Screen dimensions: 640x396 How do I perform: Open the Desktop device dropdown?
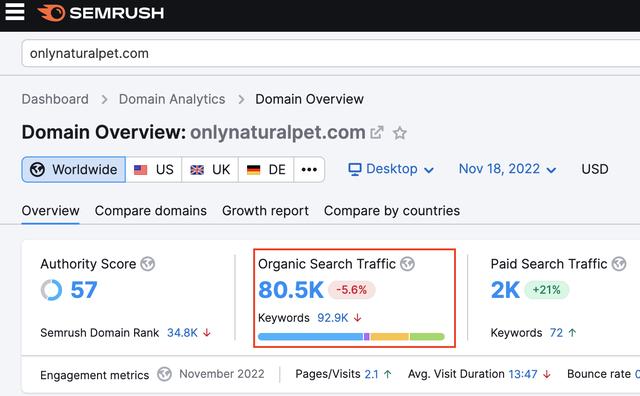(x=391, y=169)
